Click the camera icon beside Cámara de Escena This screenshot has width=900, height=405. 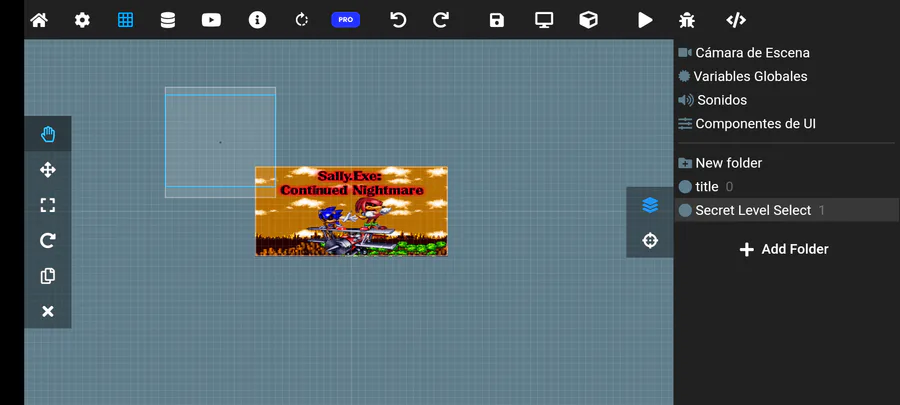[x=685, y=53]
